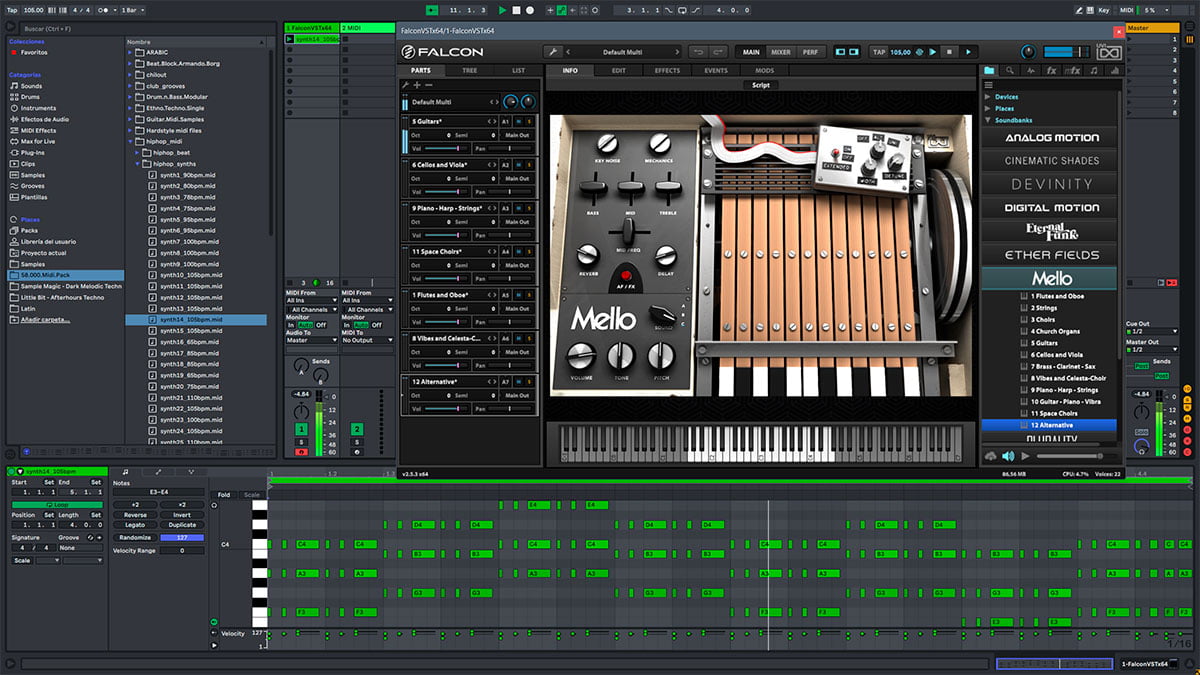Open the music note tab in Falcon browser
This screenshot has height=675, width=1200.
click(x=1095, y=71)
